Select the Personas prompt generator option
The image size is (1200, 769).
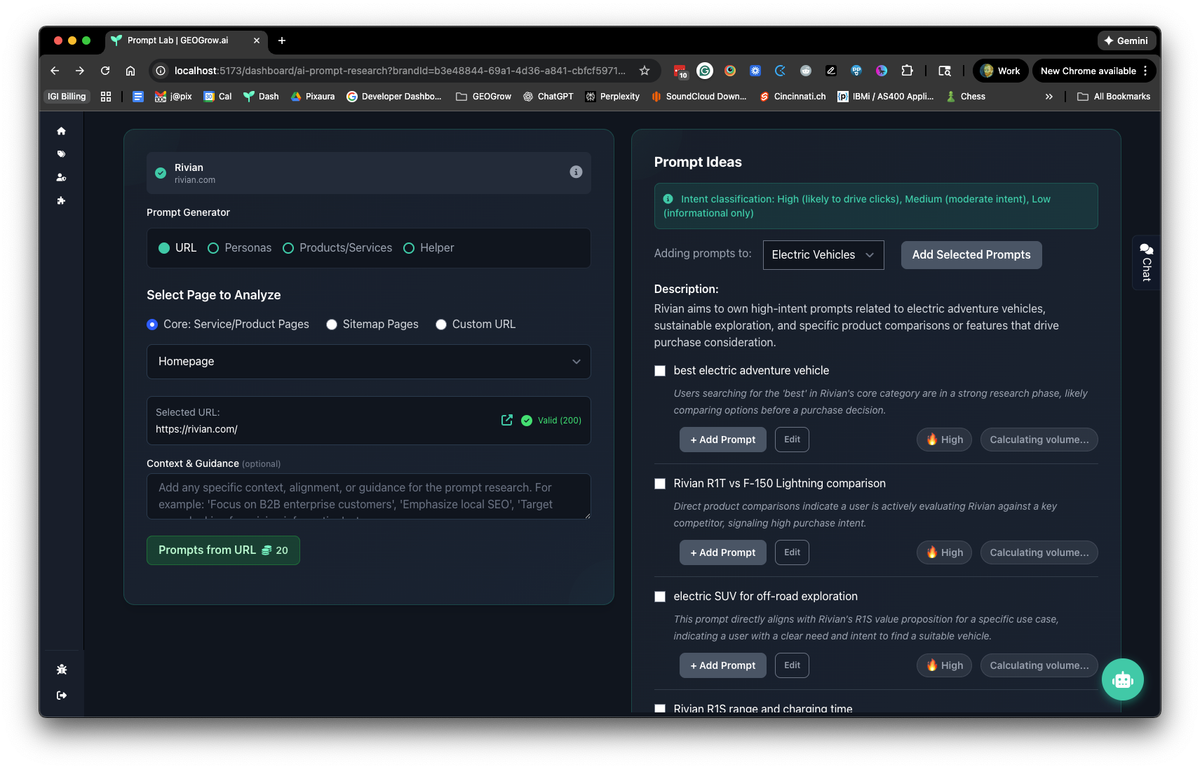(239, 248)
